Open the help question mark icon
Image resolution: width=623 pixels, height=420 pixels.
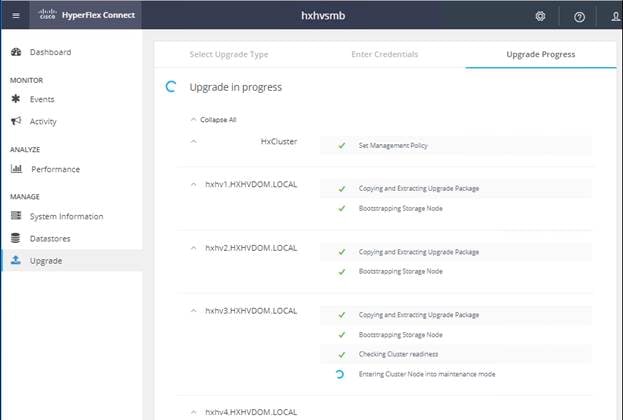tap(579, 17)
